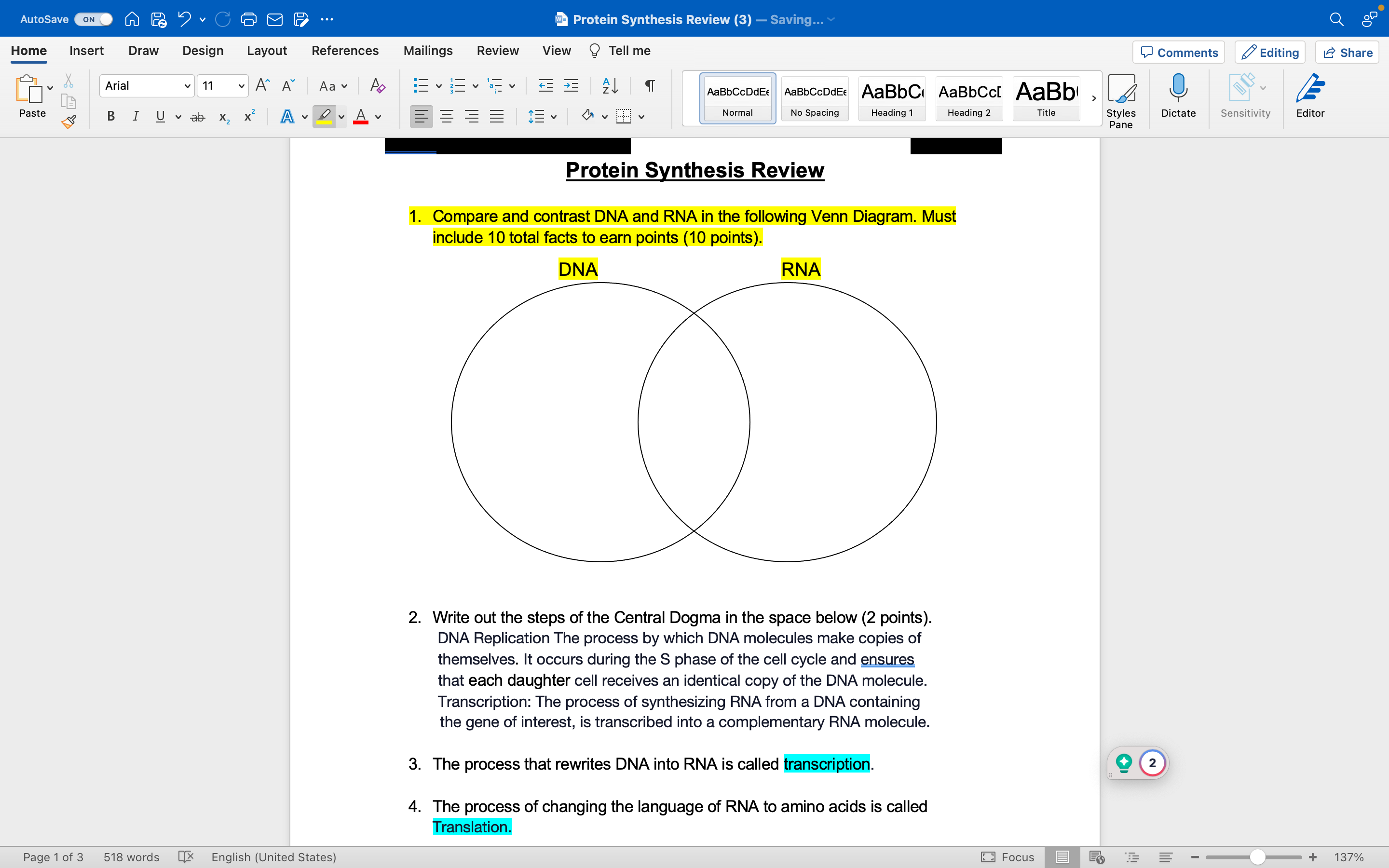Toggle Superscript formatting
The width and height of the screenshot is (1389, 868).
tap(249, 116)
